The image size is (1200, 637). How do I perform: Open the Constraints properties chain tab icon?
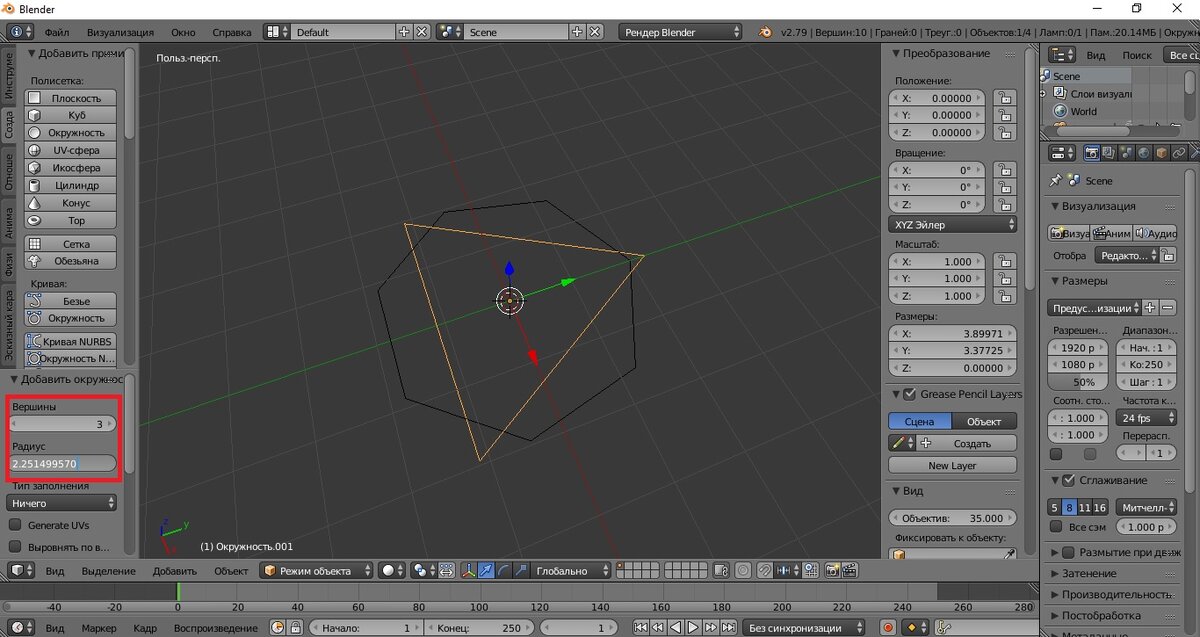click(1178, 153)
